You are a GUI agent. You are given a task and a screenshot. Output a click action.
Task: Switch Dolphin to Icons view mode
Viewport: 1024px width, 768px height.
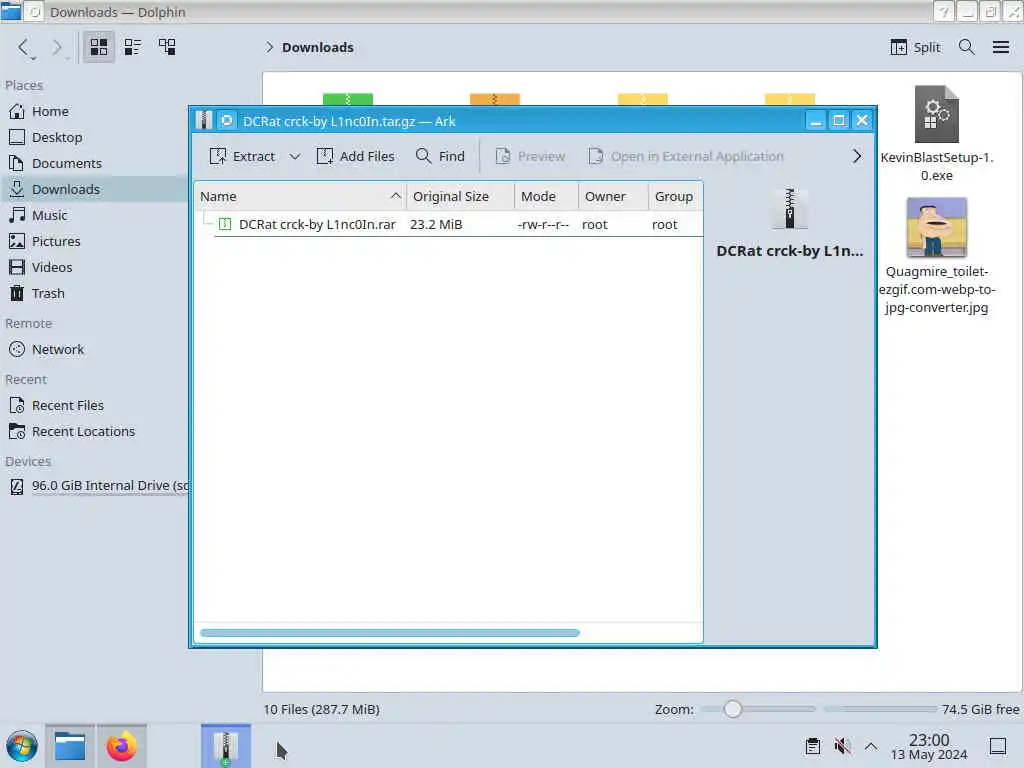(99, 47)
